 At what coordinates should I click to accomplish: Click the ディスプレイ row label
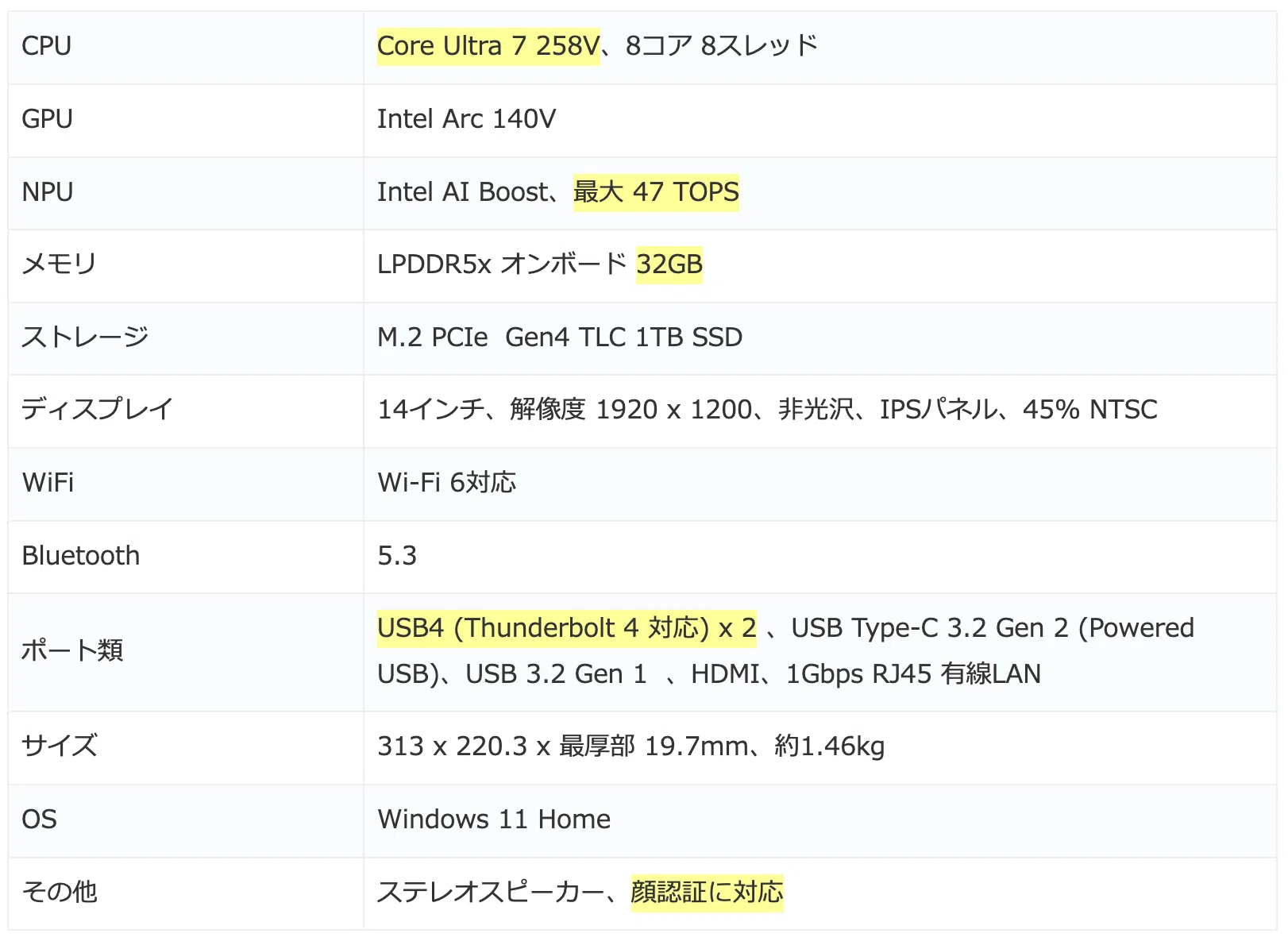coord(97,410)
